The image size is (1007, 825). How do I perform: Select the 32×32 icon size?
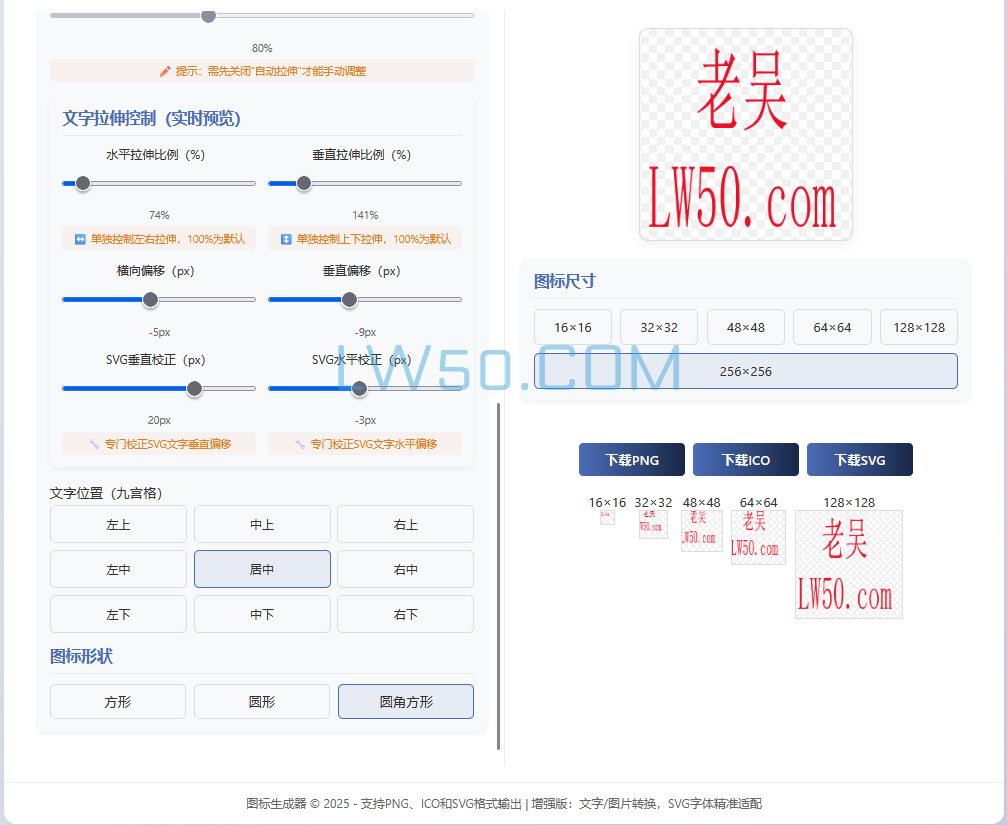point(658,326)
